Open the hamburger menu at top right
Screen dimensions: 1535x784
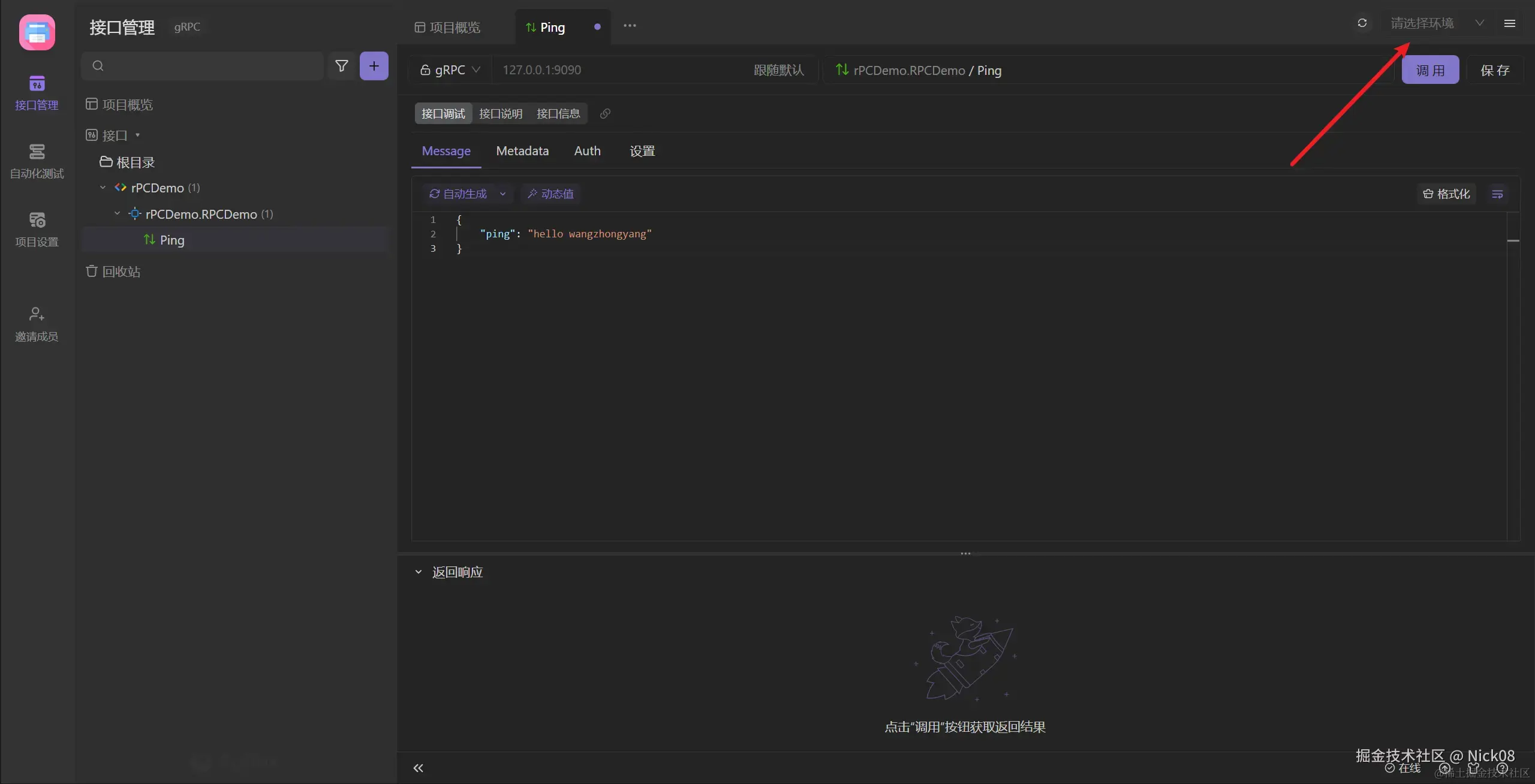click(1509, 23)
